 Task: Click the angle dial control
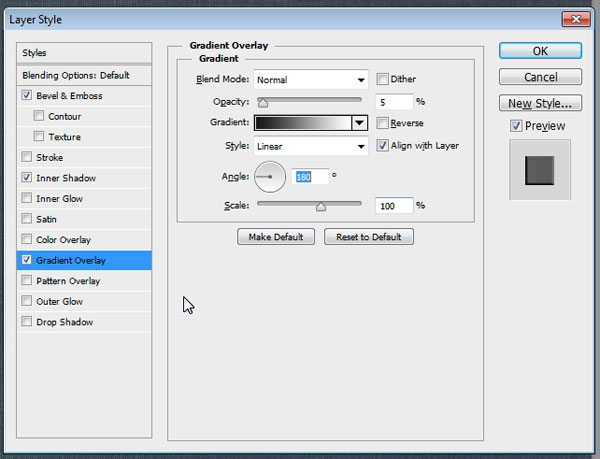point(270,178)
